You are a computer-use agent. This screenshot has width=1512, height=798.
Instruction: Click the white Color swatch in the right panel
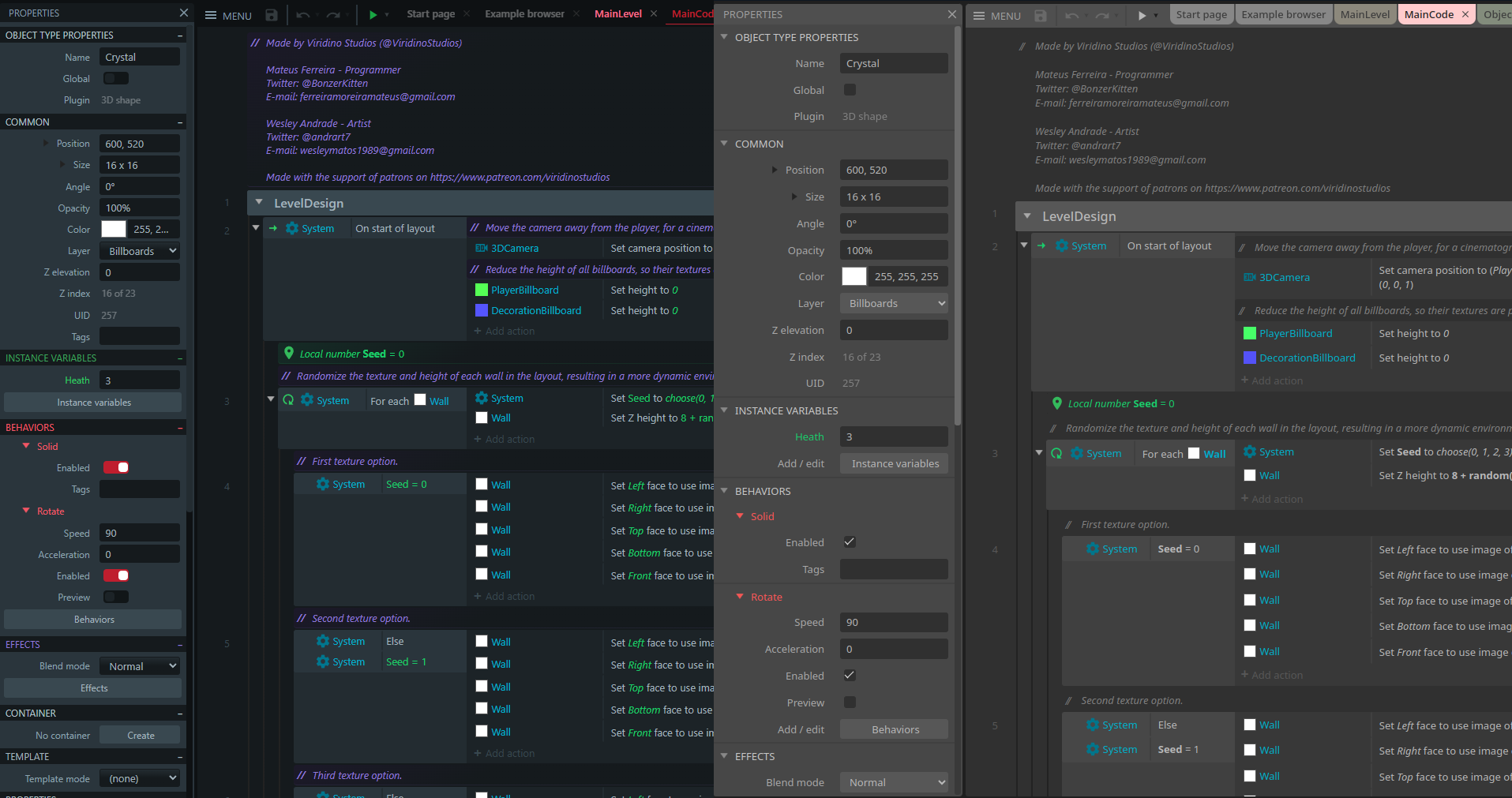coord(854,276)
